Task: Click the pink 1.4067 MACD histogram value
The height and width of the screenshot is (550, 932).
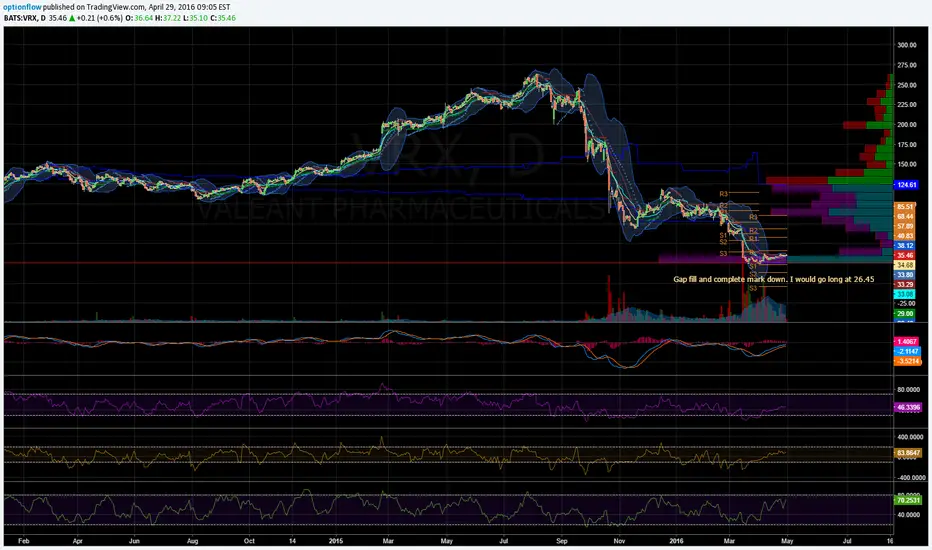Action: pos(907,342)
